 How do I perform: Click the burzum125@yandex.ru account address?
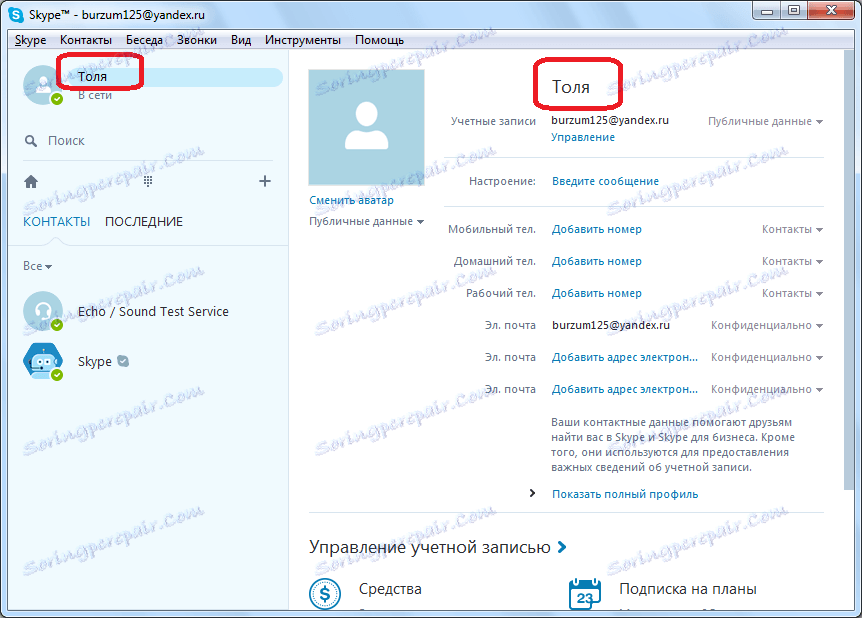click(610, 120)
